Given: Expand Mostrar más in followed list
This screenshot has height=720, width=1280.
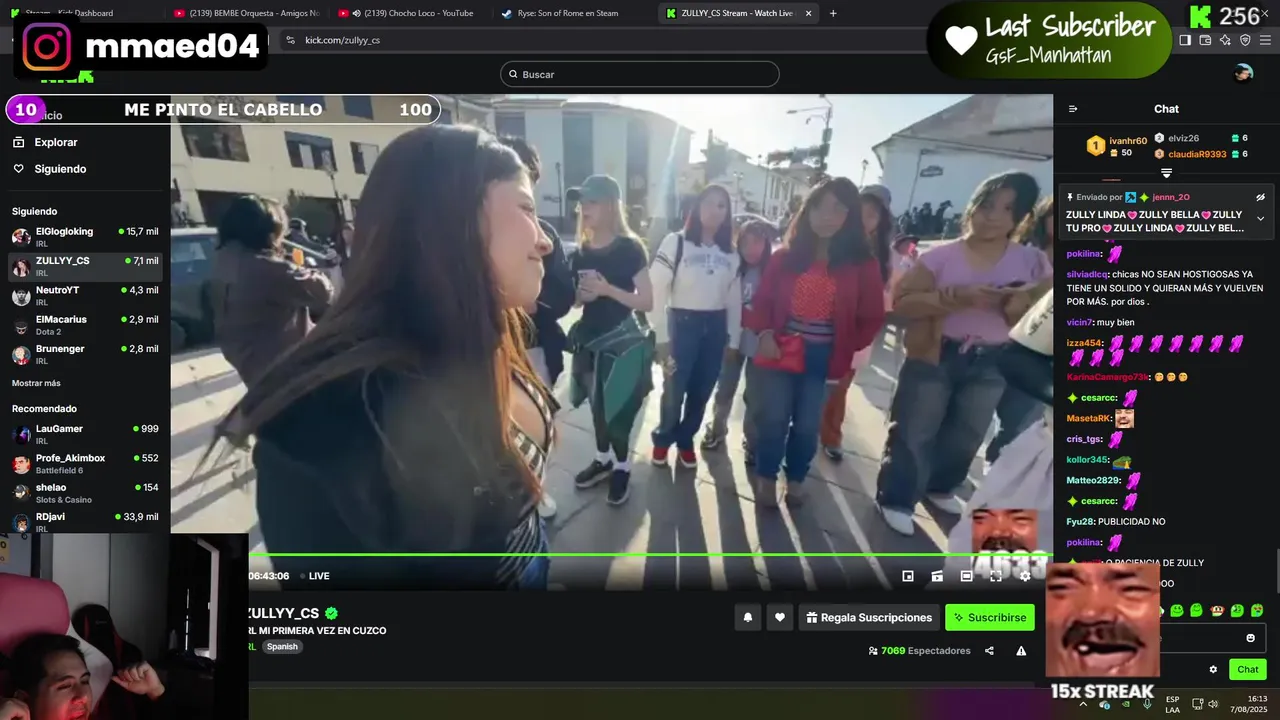Looking at the screenshot, I should 36,383.
